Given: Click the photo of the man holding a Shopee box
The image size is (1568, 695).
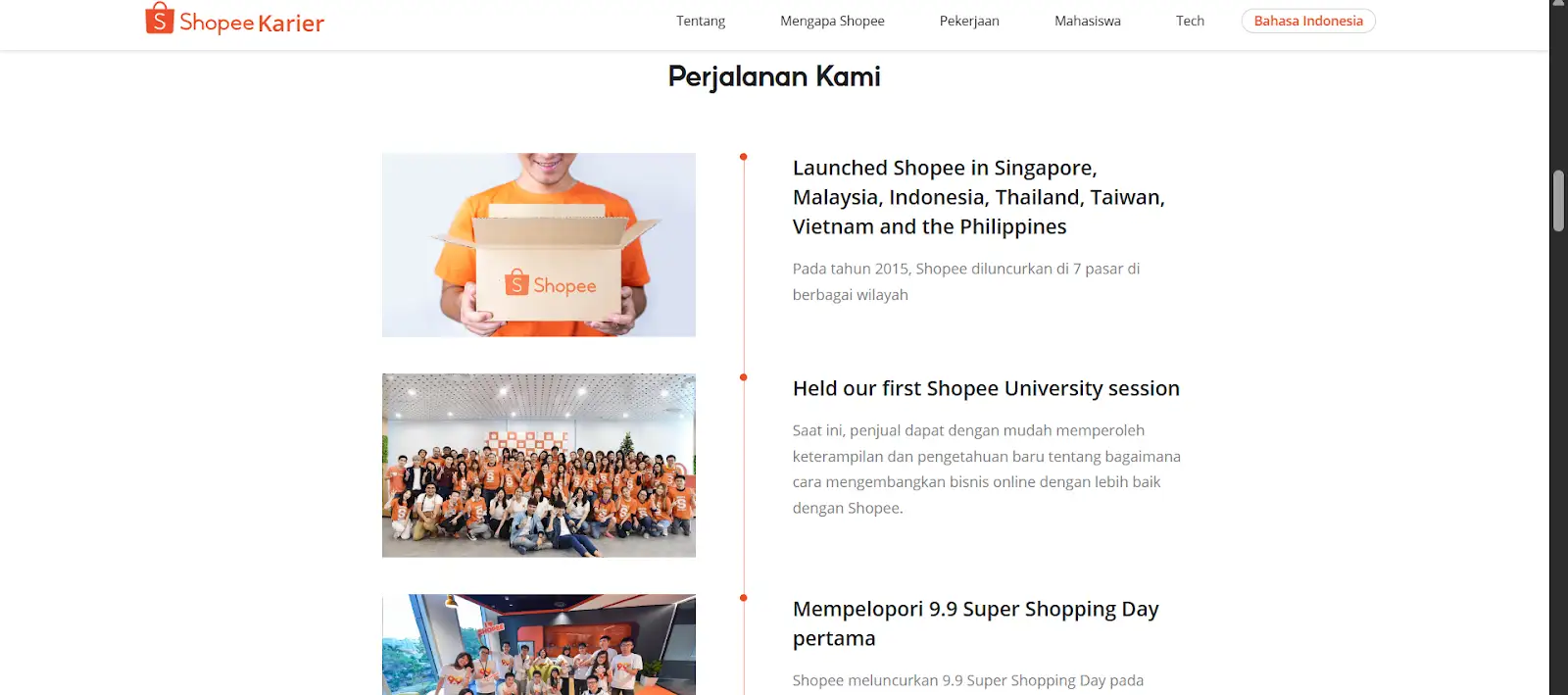Looking at the screenshot, I should click(x=538, y=244).
